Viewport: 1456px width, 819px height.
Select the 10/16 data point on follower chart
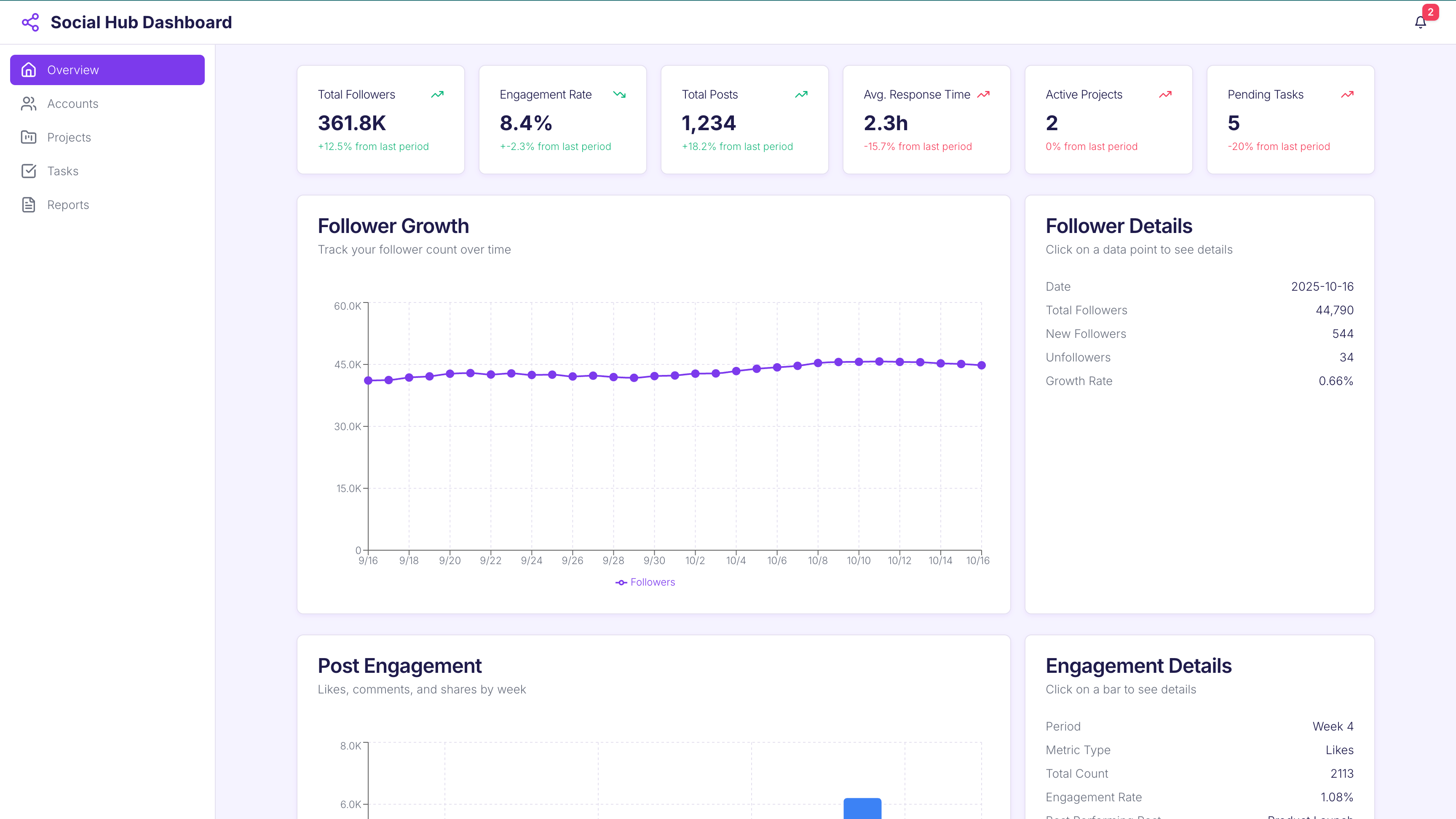981,365
